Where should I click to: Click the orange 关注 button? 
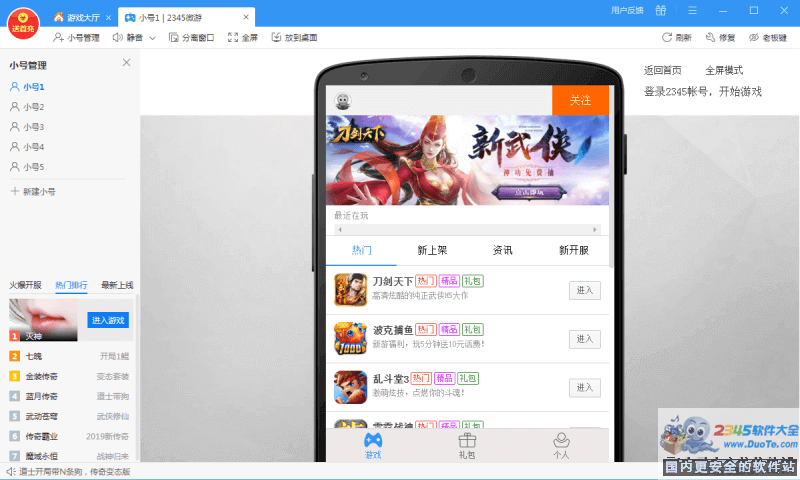(580, 100)
